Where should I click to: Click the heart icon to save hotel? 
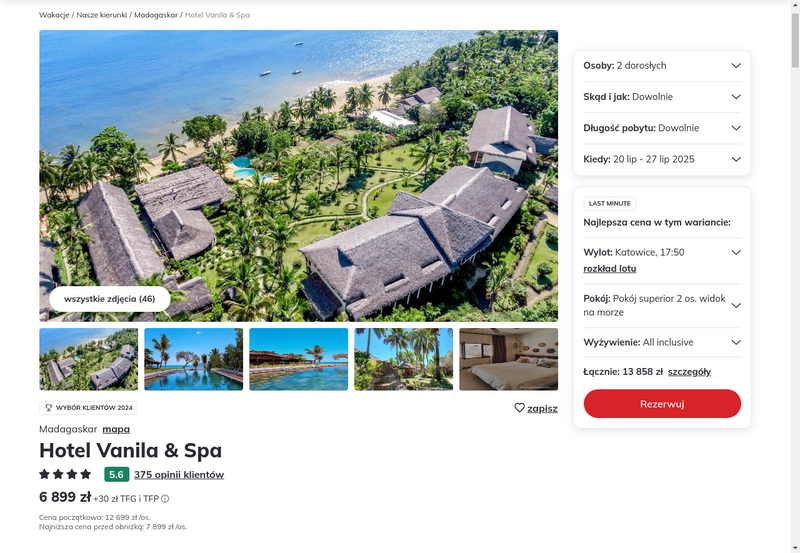coord(519,408)
